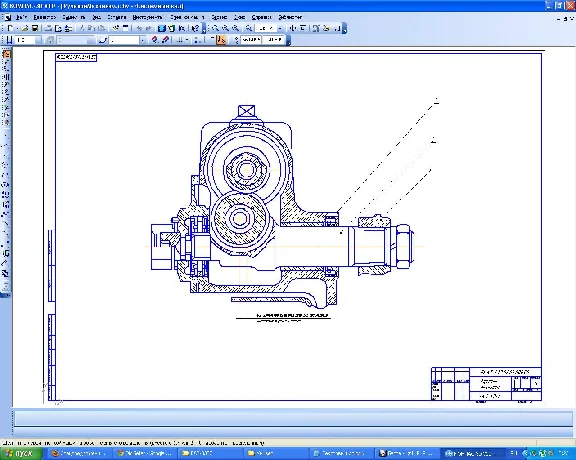Click the Zoom out magnifier icon
The image size is (576, 460).
pos(235,28)
